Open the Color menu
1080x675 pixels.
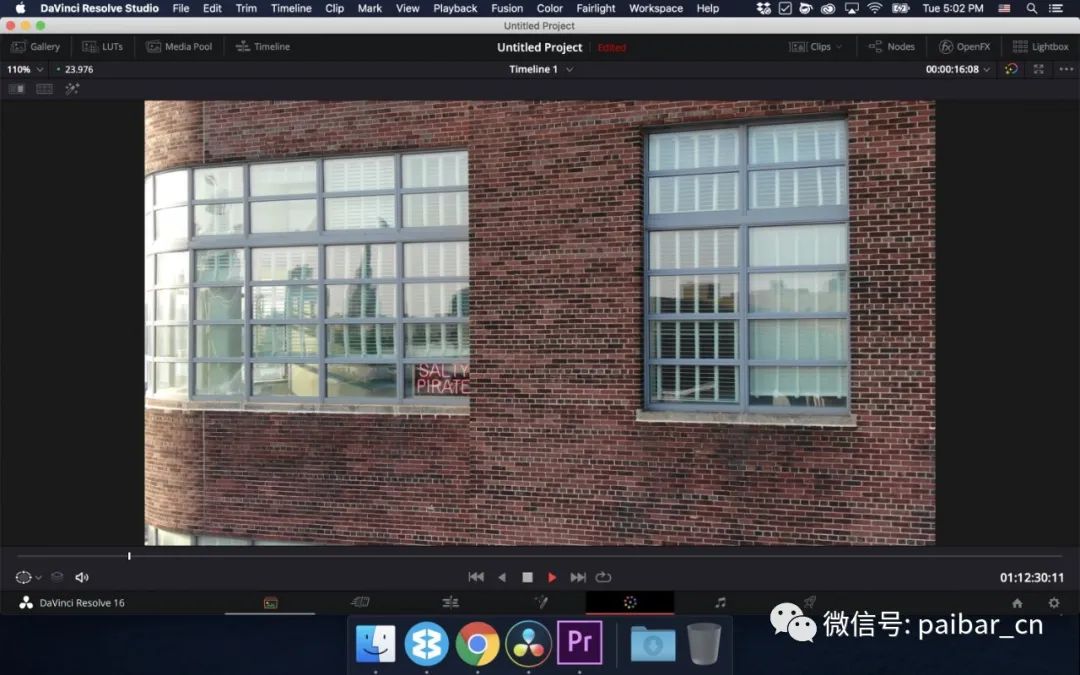click(549, 8)
